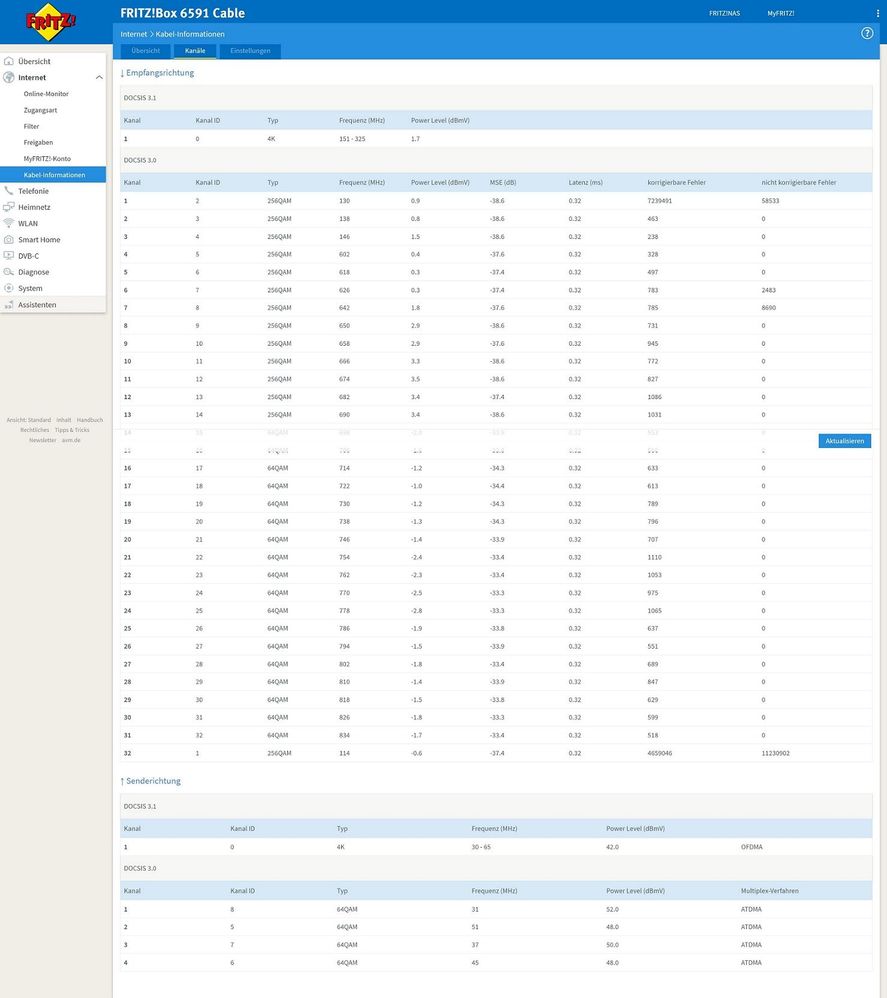
Task: Click the FRITZ! logo
Action: click(50, 22)
